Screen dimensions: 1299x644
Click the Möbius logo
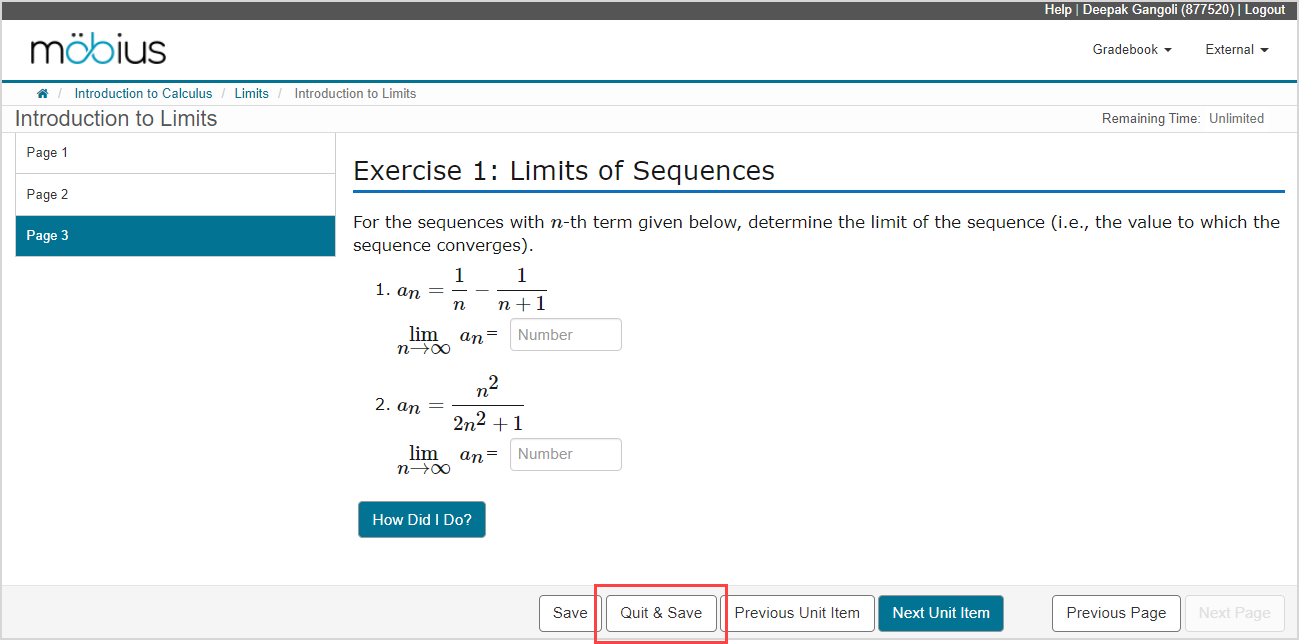[98, 50]
